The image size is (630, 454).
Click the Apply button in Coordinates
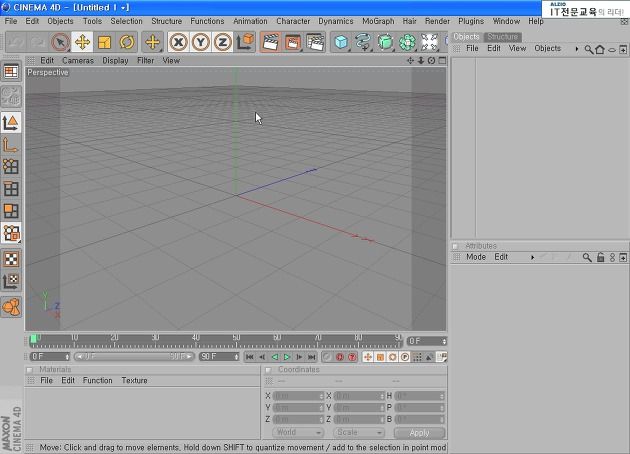(x=419, y=433)
